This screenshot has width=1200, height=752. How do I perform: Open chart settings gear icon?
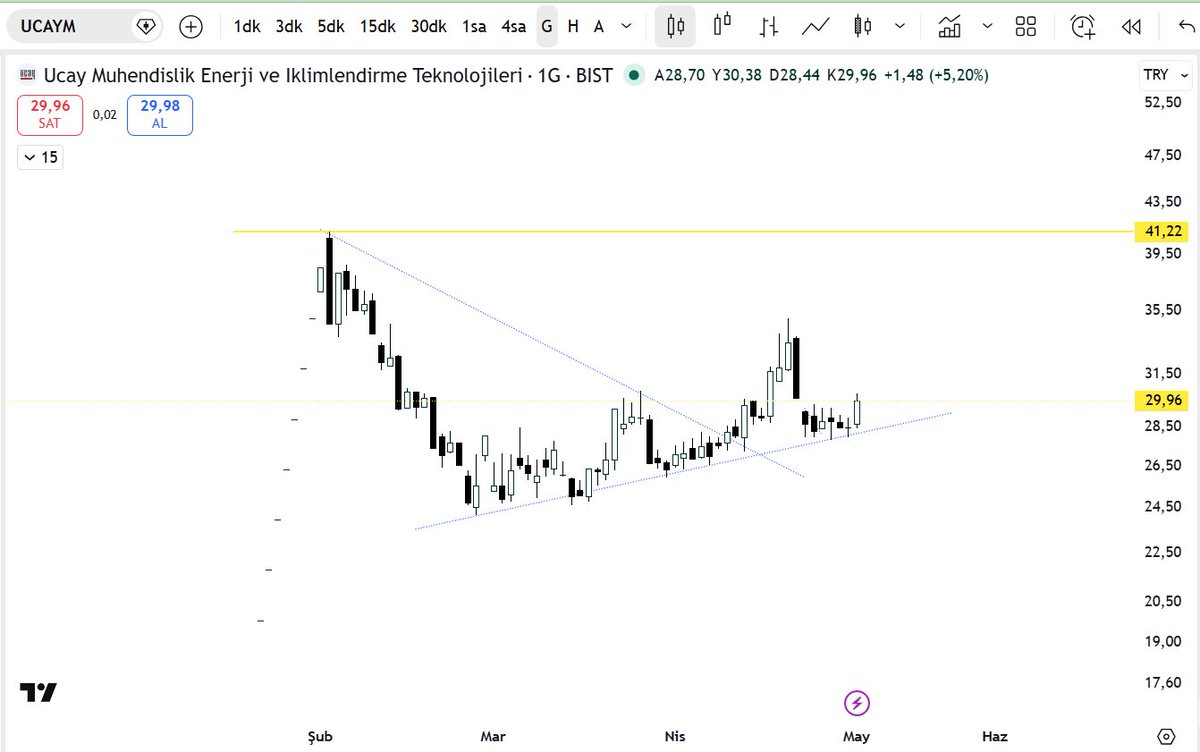[x=1164, y=736]
